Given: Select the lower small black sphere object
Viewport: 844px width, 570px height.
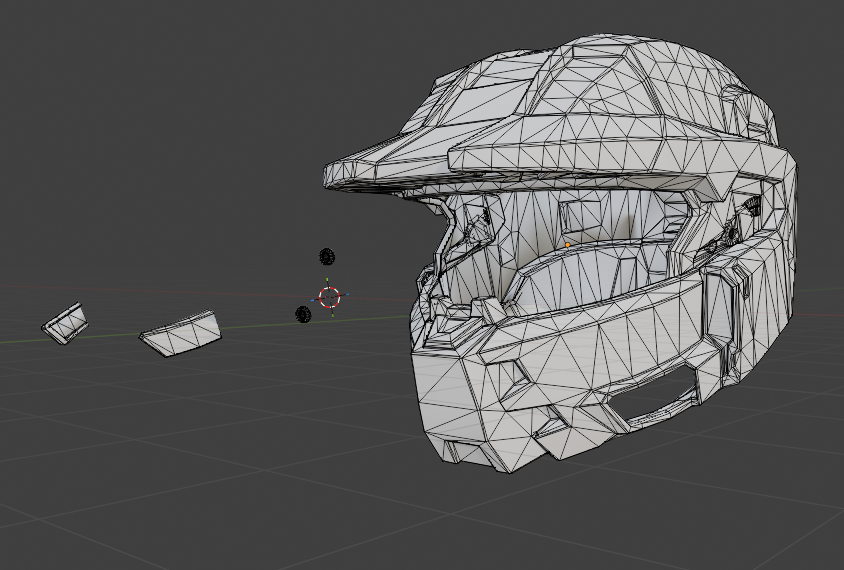Looking at the screenshot, I should click(303, 314).
